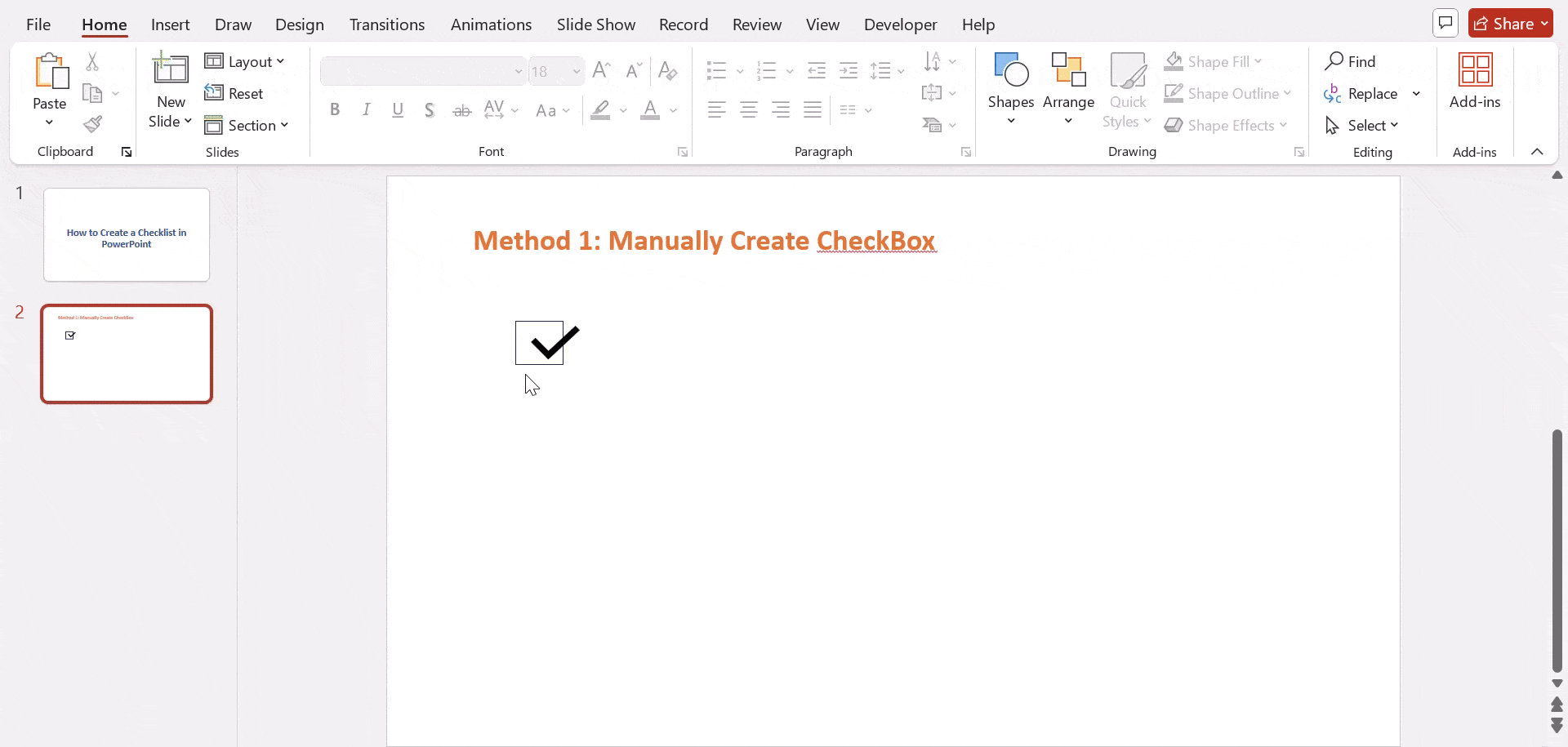Toggle bold formatting

335,109
